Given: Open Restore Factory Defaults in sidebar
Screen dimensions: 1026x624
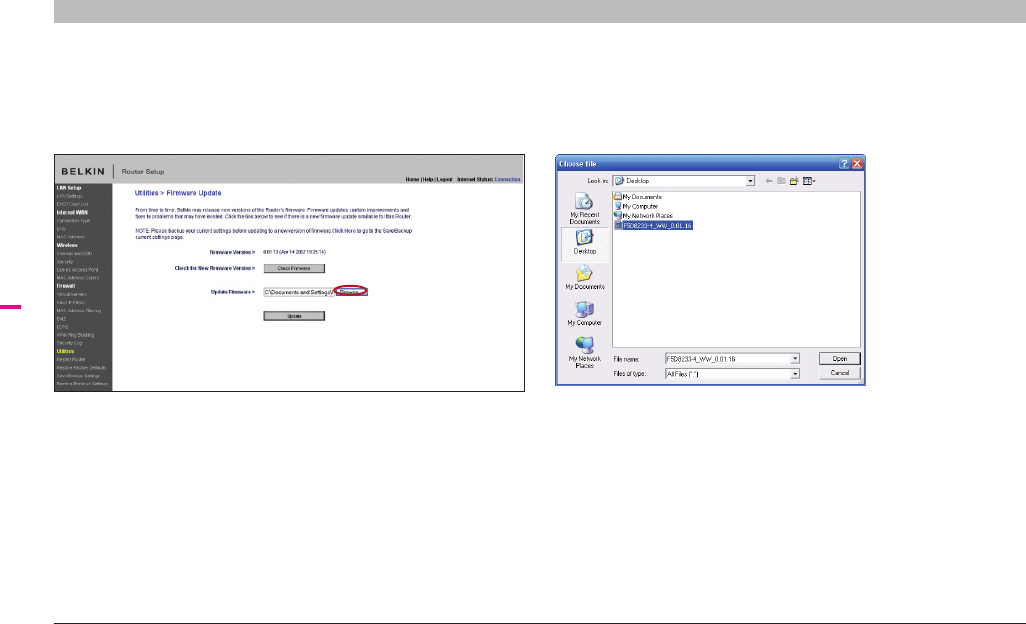Looking at the screenshot, I should click(81, 368).
